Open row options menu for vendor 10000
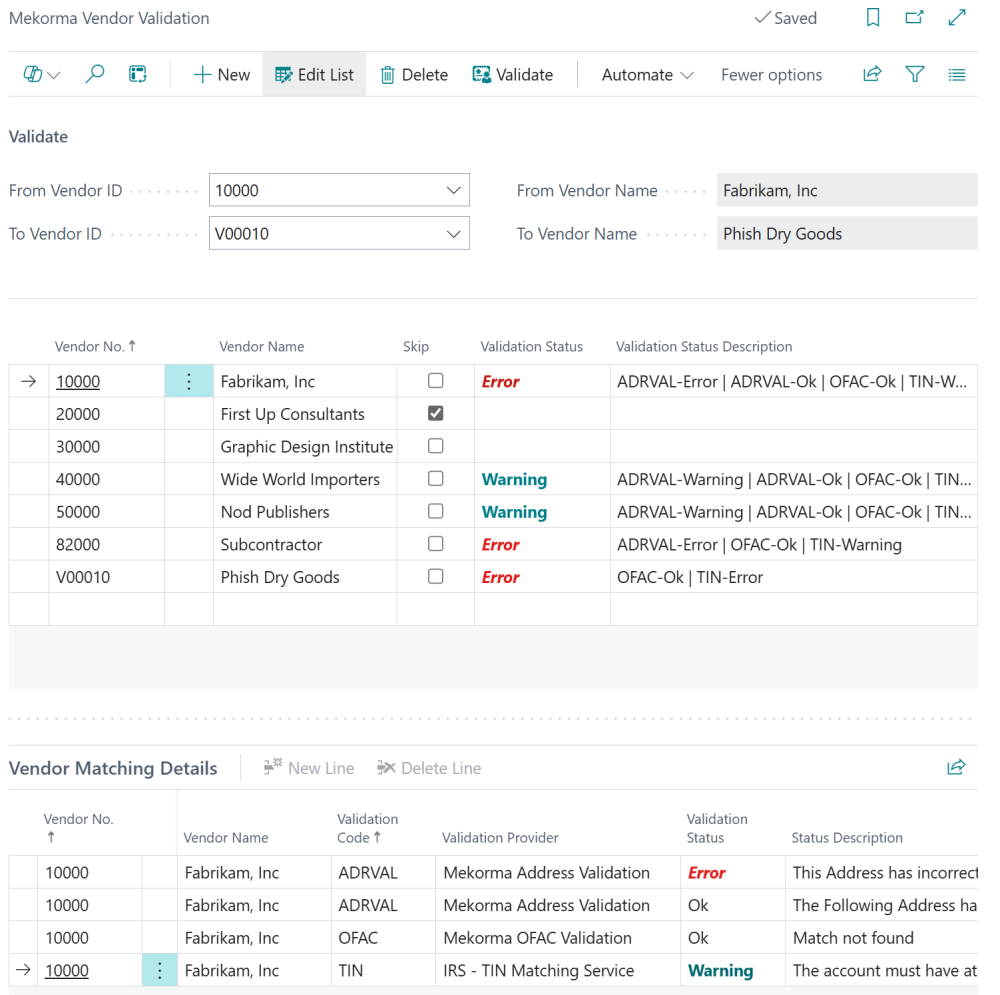Viewport: 1000px width, 995px height. click(189, 381)
